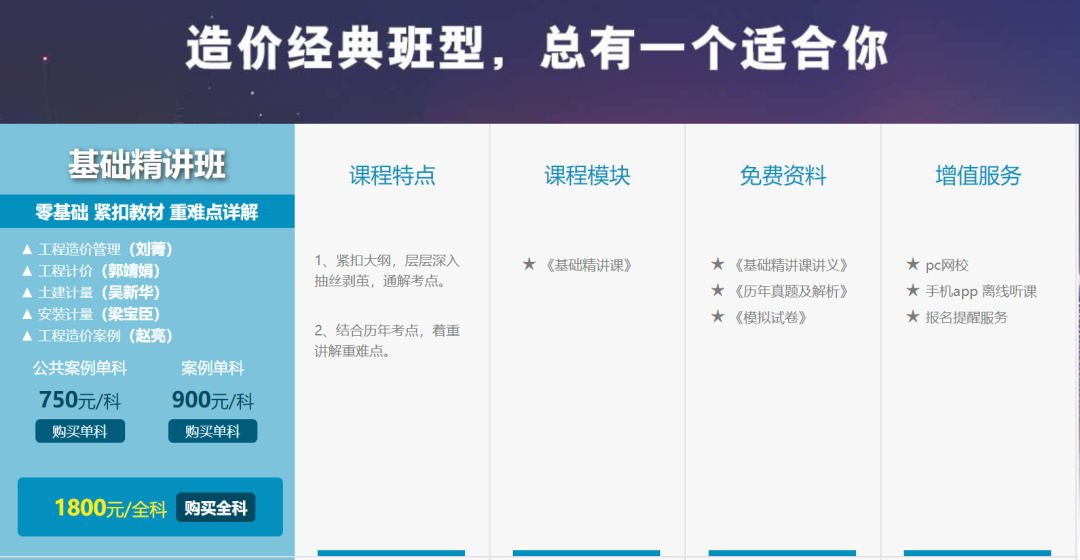Click the 《历年真题及解析》 item
The height and width of the screenshot is (560, 1080).
[x=791, y=291]
